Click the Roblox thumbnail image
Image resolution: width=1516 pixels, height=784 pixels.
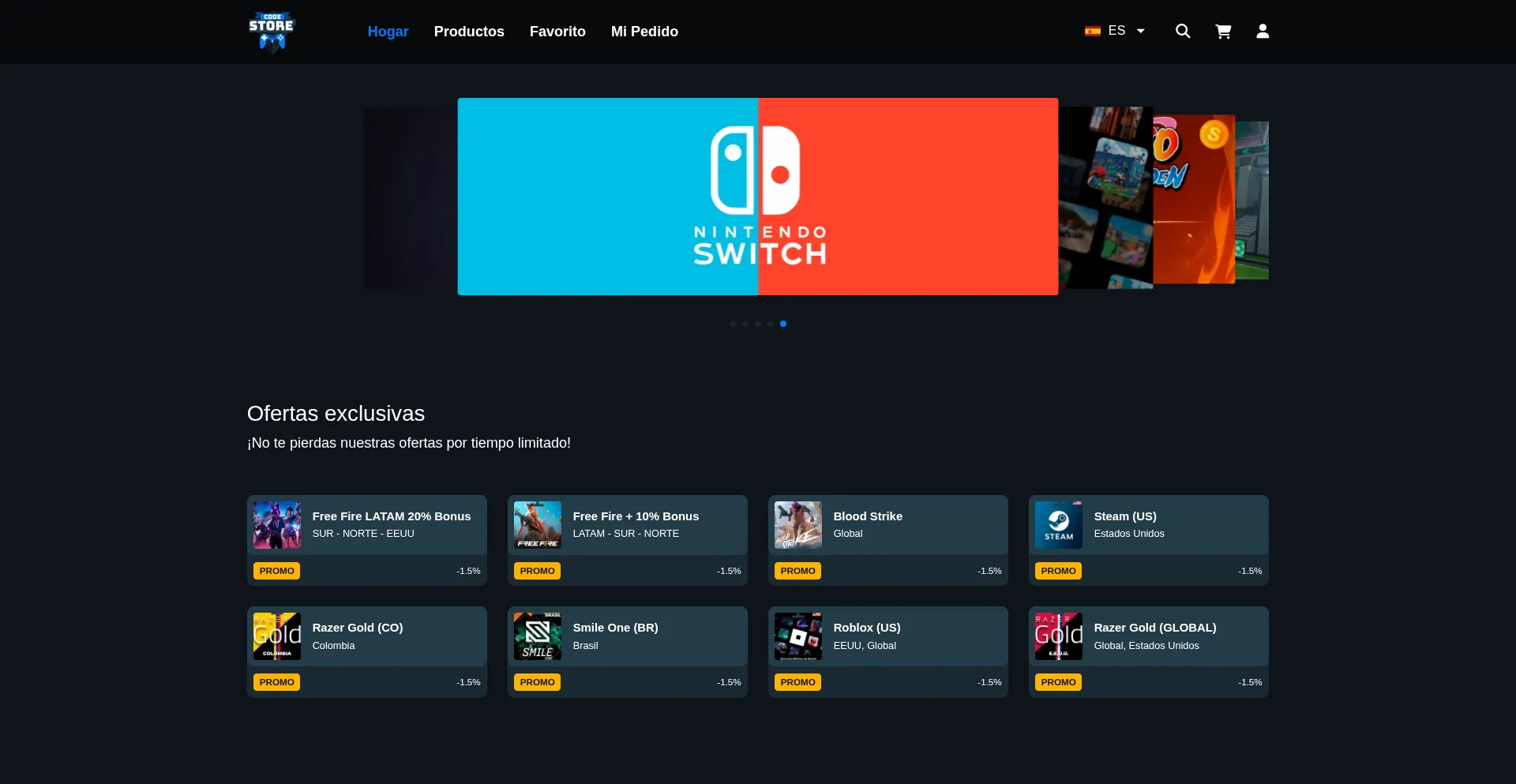click(798, 636)
